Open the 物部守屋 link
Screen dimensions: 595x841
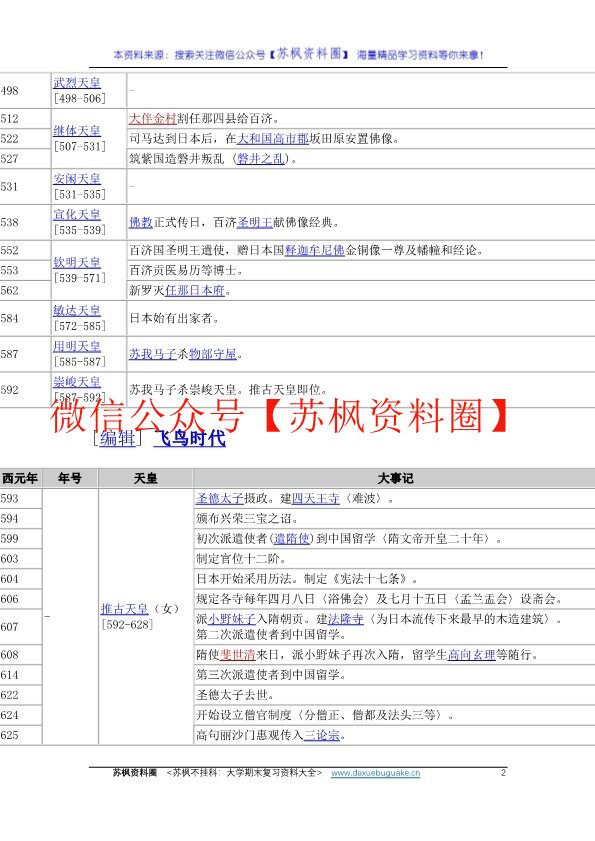pos(213,354)
